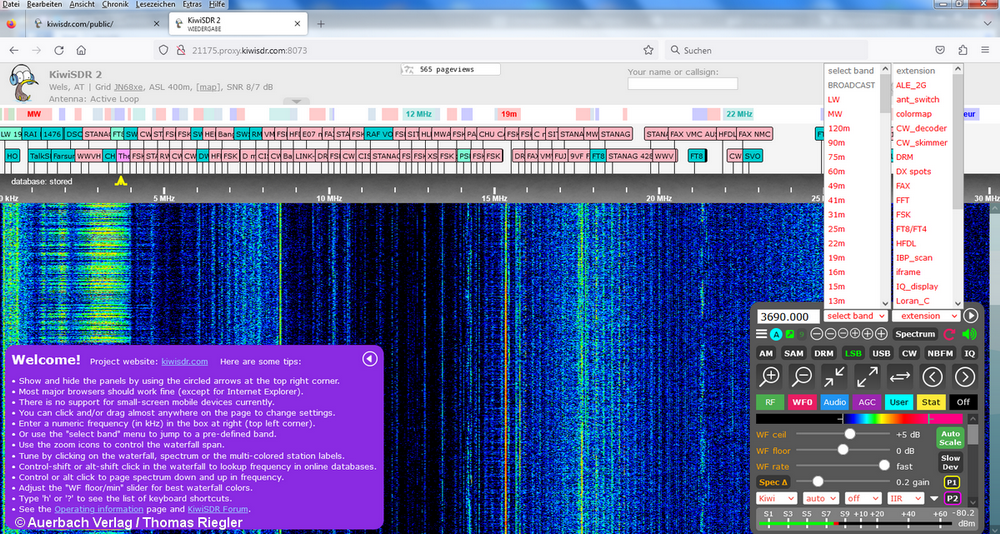Go to Firefox home page
Image resolution: width=1000 pixels, height=534 pixels.
tap(81, 50)
